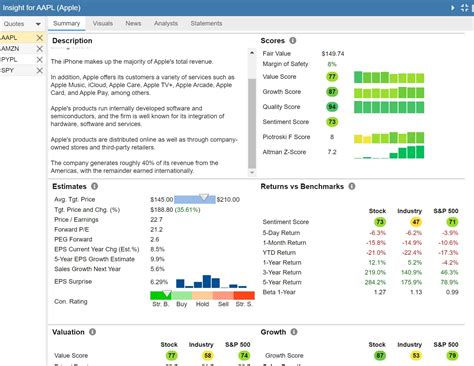Click the Growth Industry score 53 badge
474x366 pixels.
416,356
